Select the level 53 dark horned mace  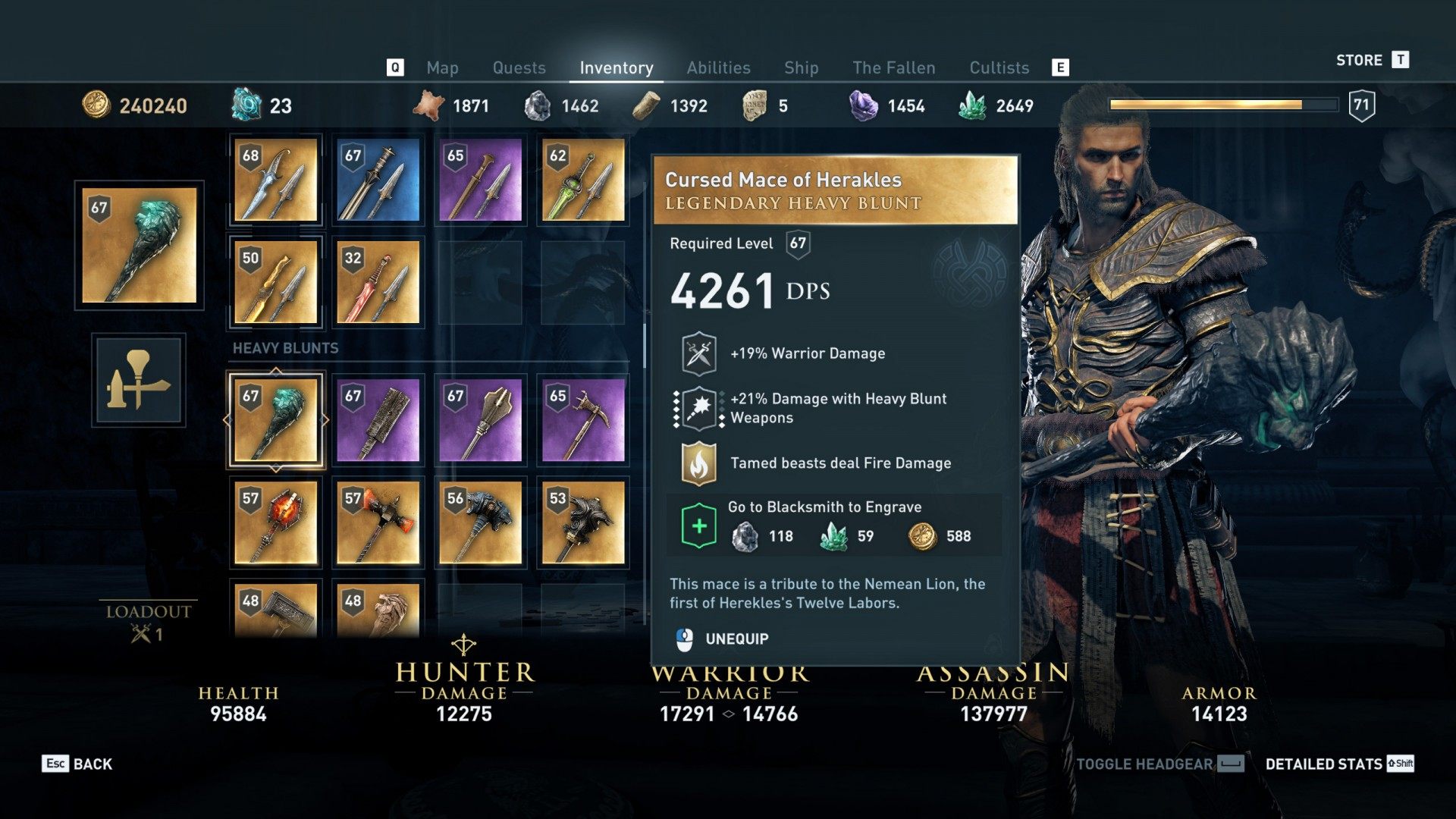pos(582,522)
